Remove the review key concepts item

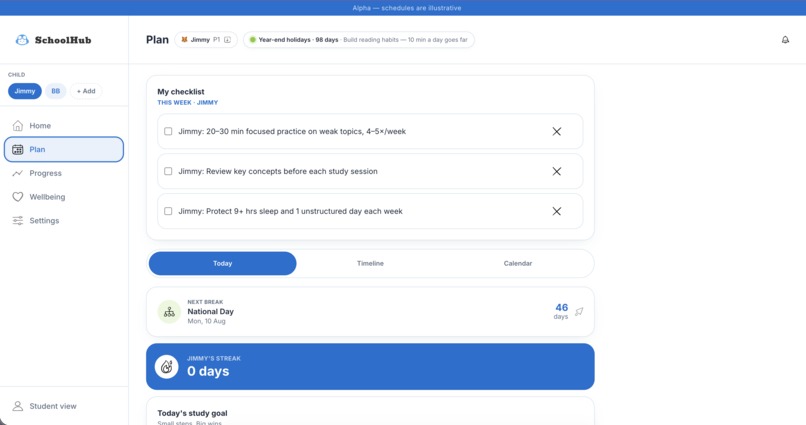(x=557, y=171)
